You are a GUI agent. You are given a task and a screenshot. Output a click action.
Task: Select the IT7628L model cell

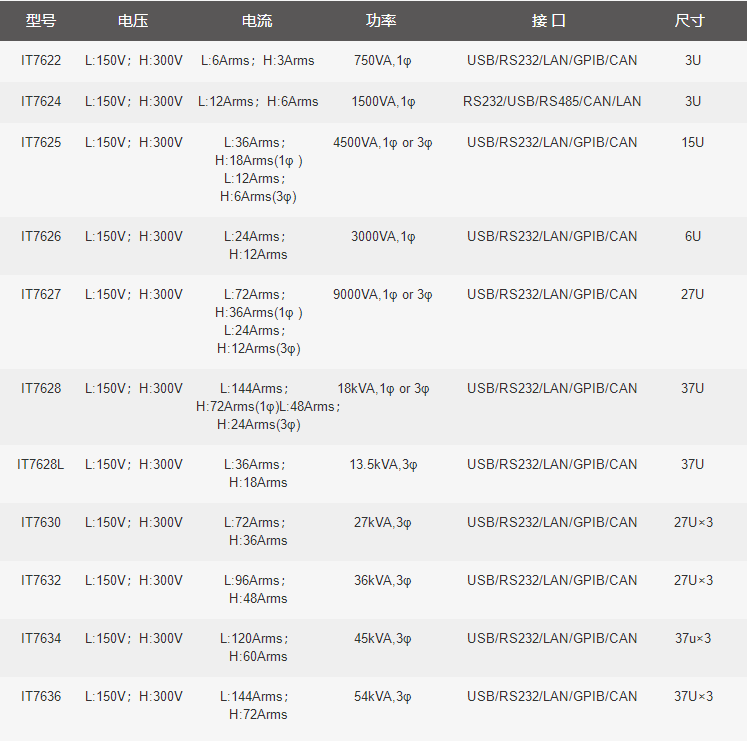pos(40,465)
